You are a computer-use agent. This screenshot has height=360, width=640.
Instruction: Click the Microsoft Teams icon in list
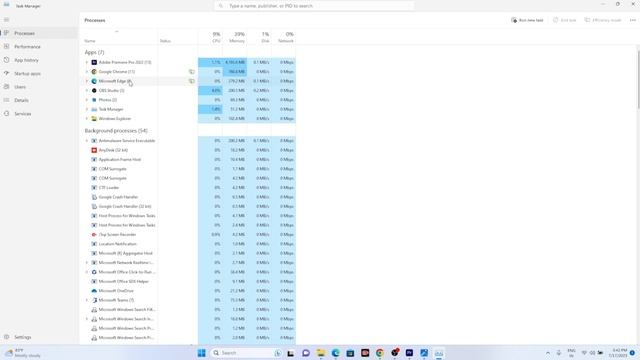[x=94, y=300]
